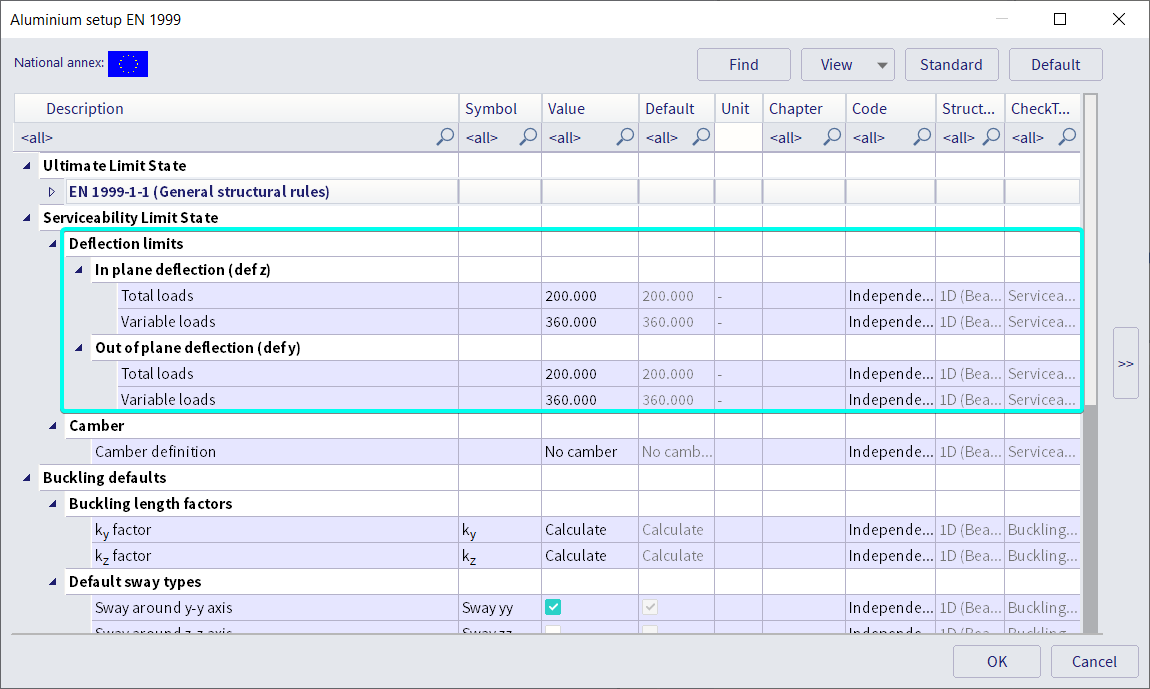Click the EU national annex flag icon
This screenshot has width=1150, height=689.
pos(127,63)
